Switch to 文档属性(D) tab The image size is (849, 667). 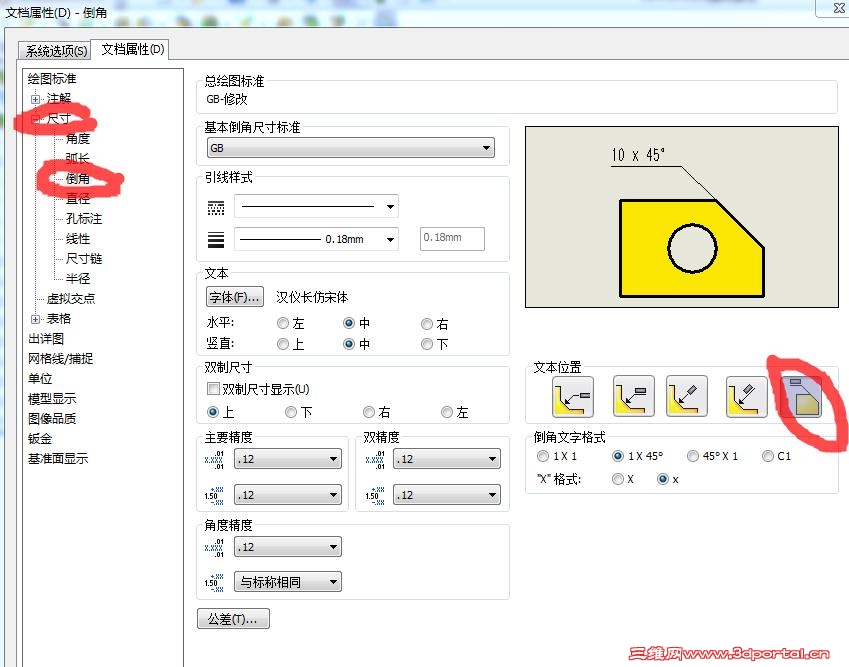[133, 49]
